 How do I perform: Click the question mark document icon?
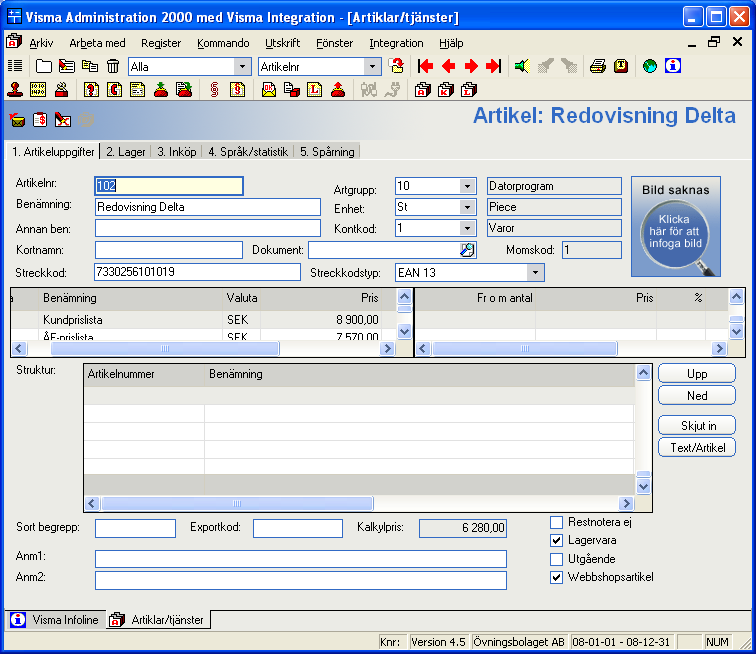pyautogui.click(x=91, y=90)
